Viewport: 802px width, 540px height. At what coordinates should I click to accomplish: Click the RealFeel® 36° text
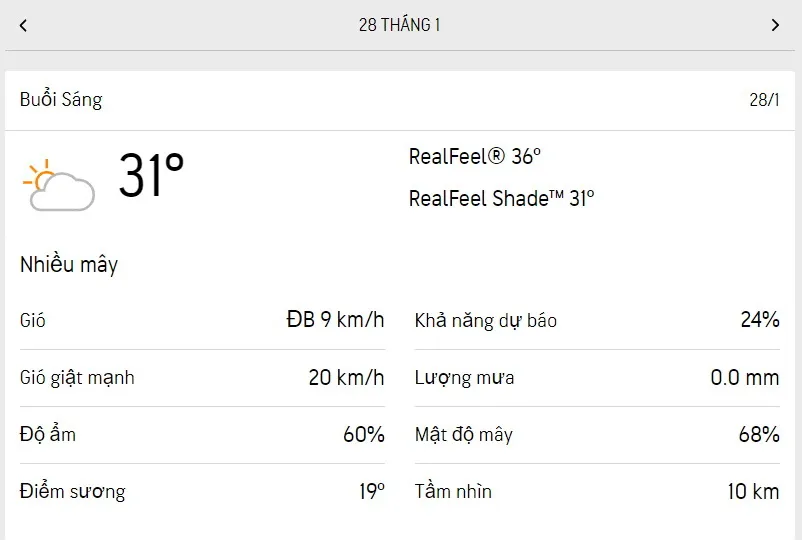(x=475, y=157)
